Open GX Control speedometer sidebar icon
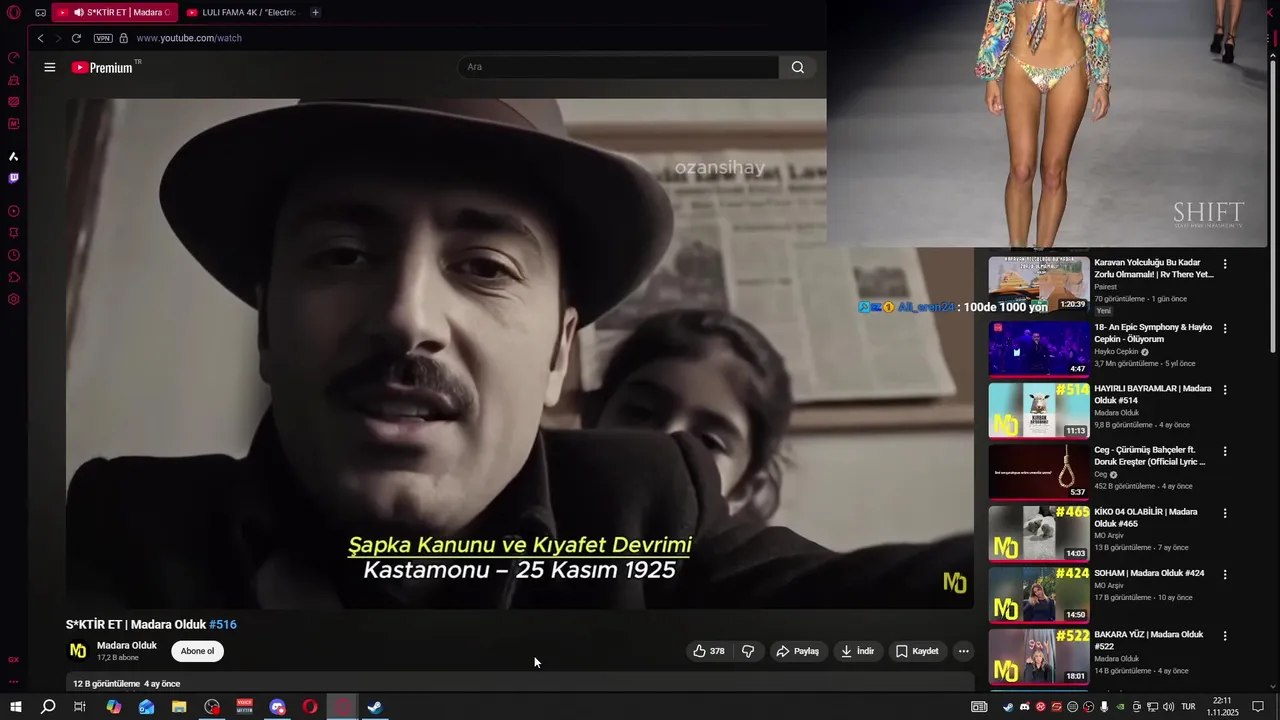The image size is (1280, 720). pos(14,57)
